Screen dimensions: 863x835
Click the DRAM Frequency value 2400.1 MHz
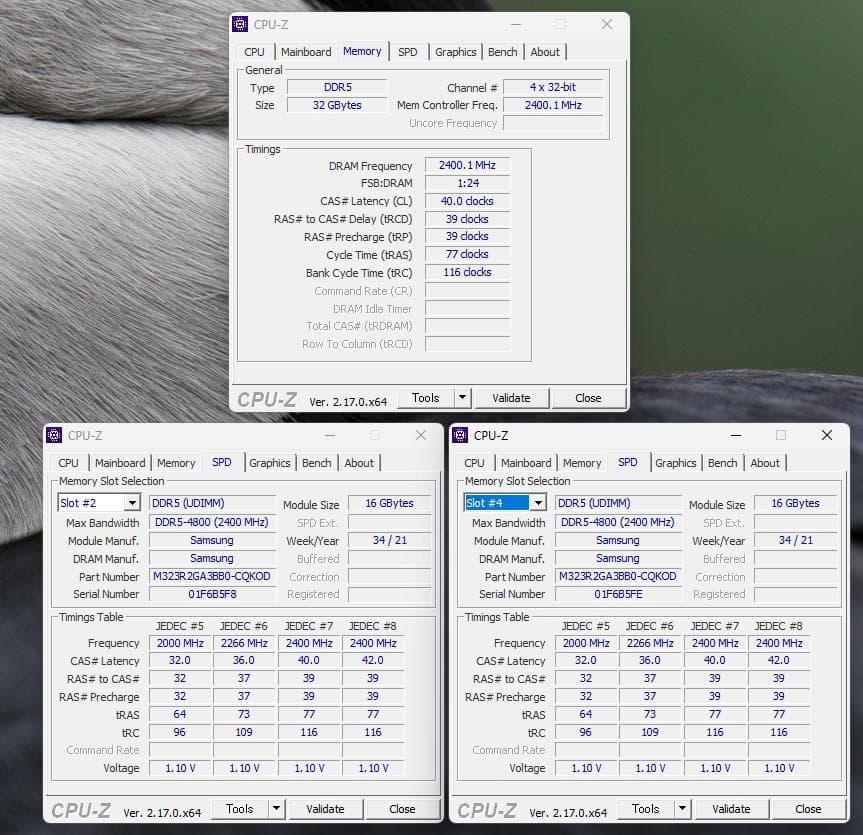tap(467, 165)
